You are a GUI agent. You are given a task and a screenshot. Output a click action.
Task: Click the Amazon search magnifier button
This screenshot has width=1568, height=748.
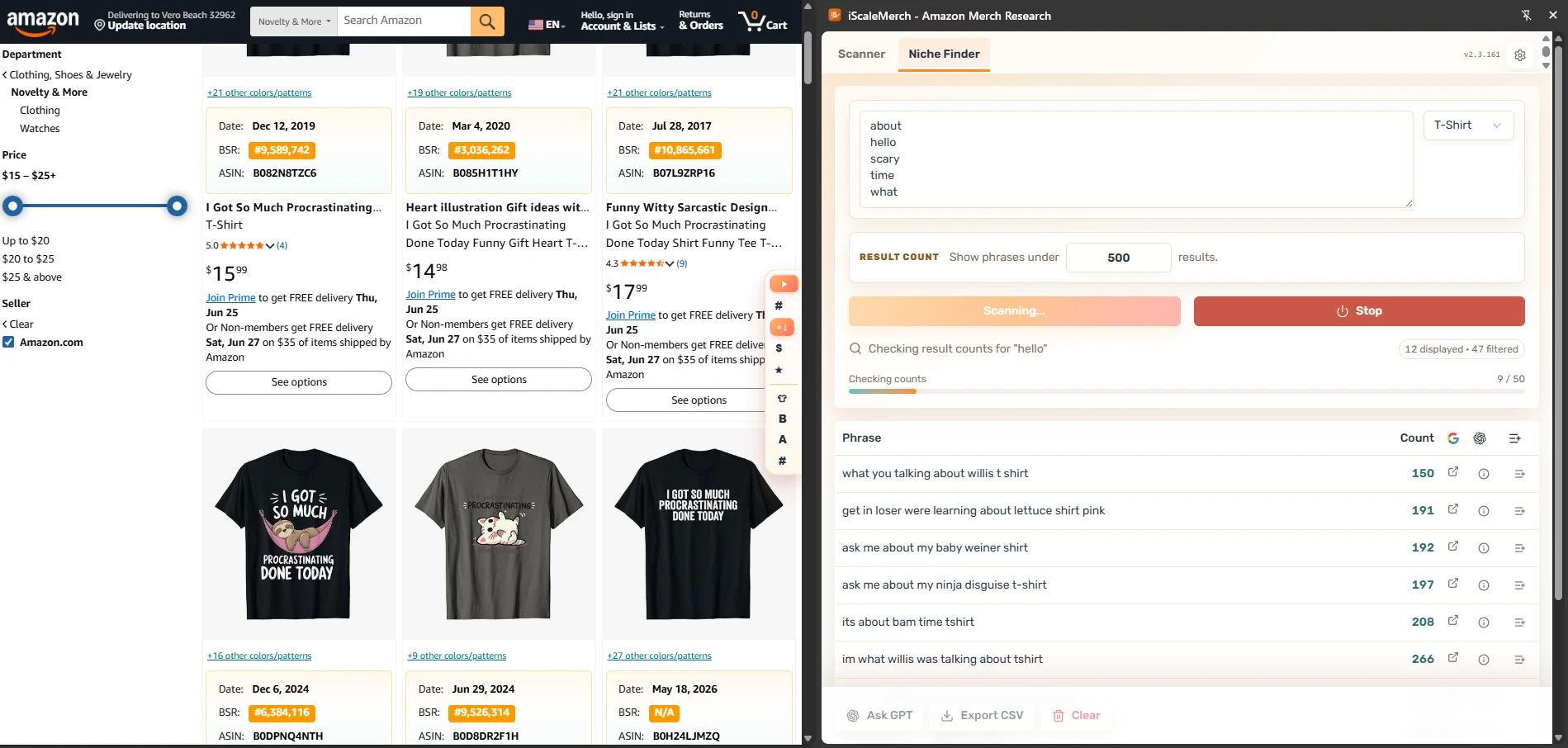point(487,21)
